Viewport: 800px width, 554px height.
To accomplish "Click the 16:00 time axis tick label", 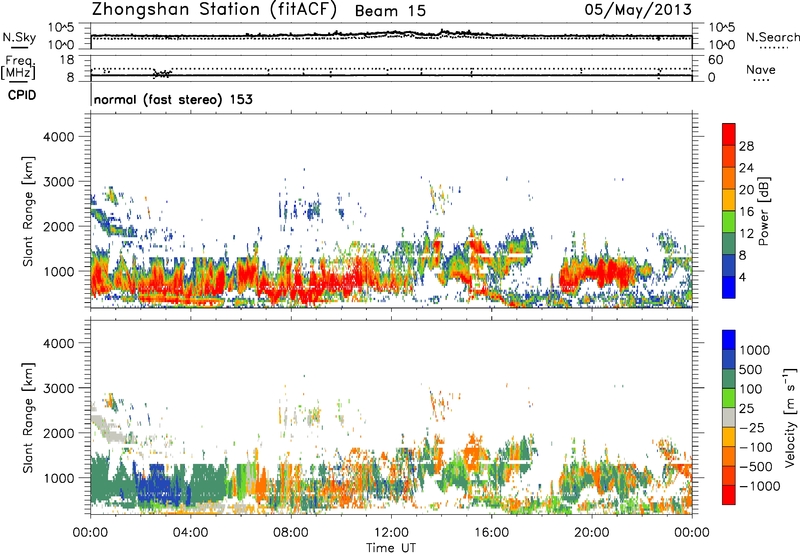I will (x=491, y=533).
